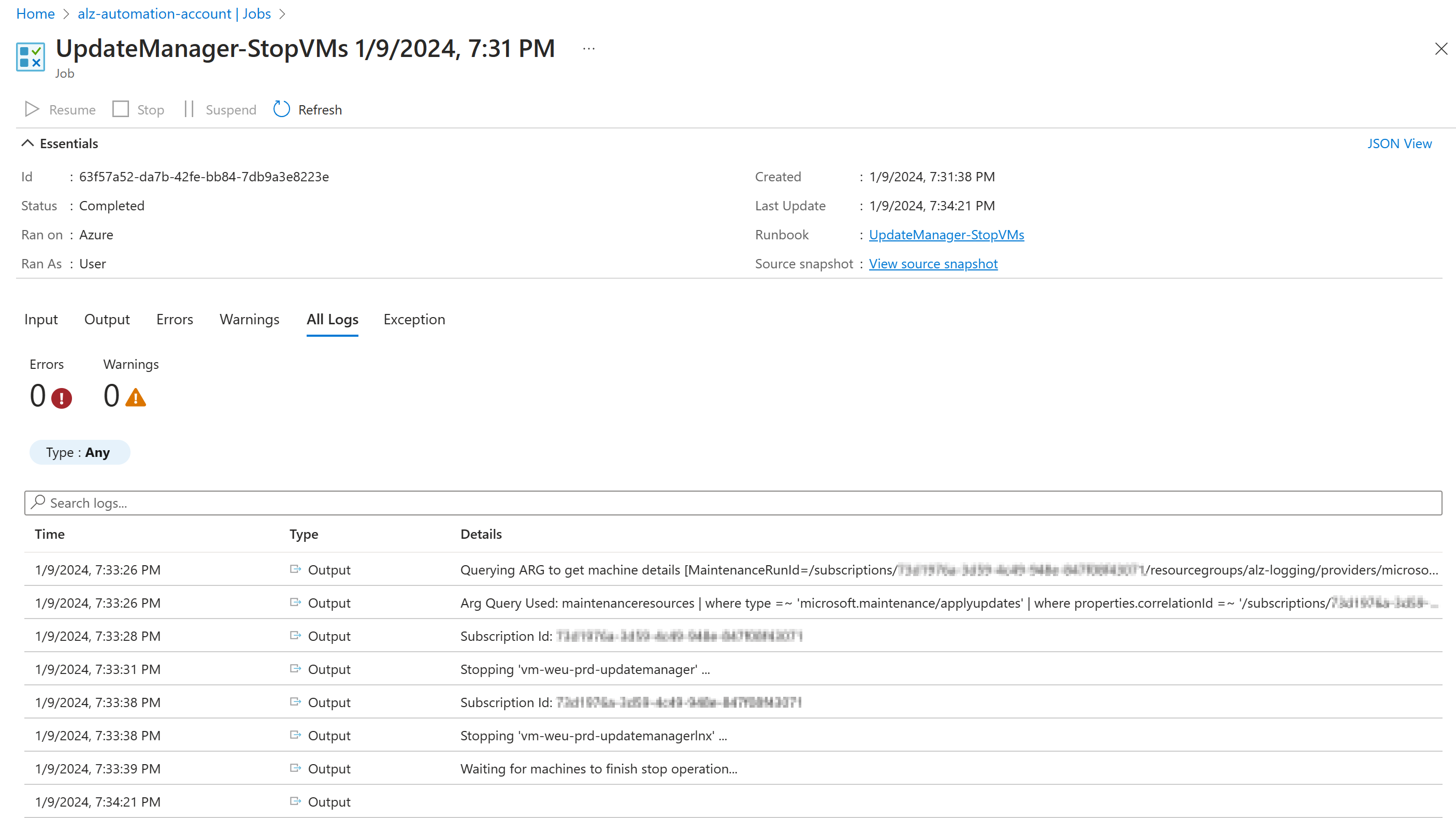1456x818 pixels.
Task: Click the Ran As value User
Action: [x=93, y=264]
